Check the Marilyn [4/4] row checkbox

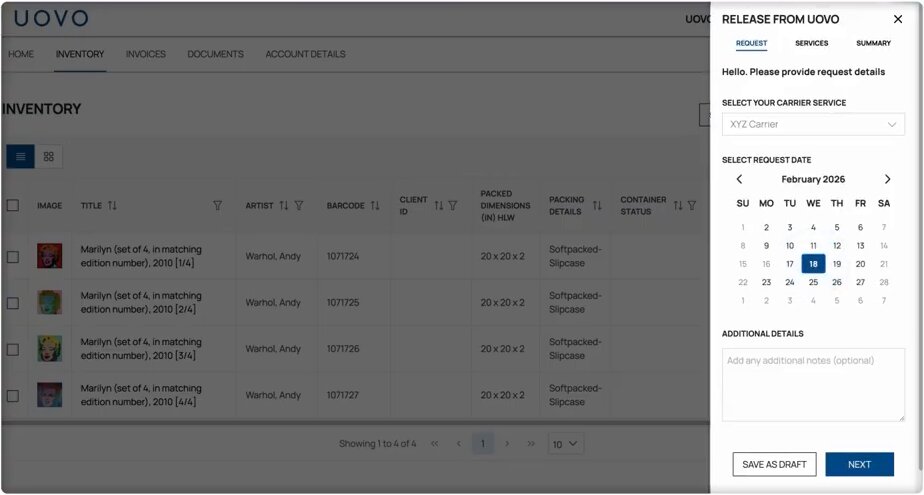coord(12,396)
